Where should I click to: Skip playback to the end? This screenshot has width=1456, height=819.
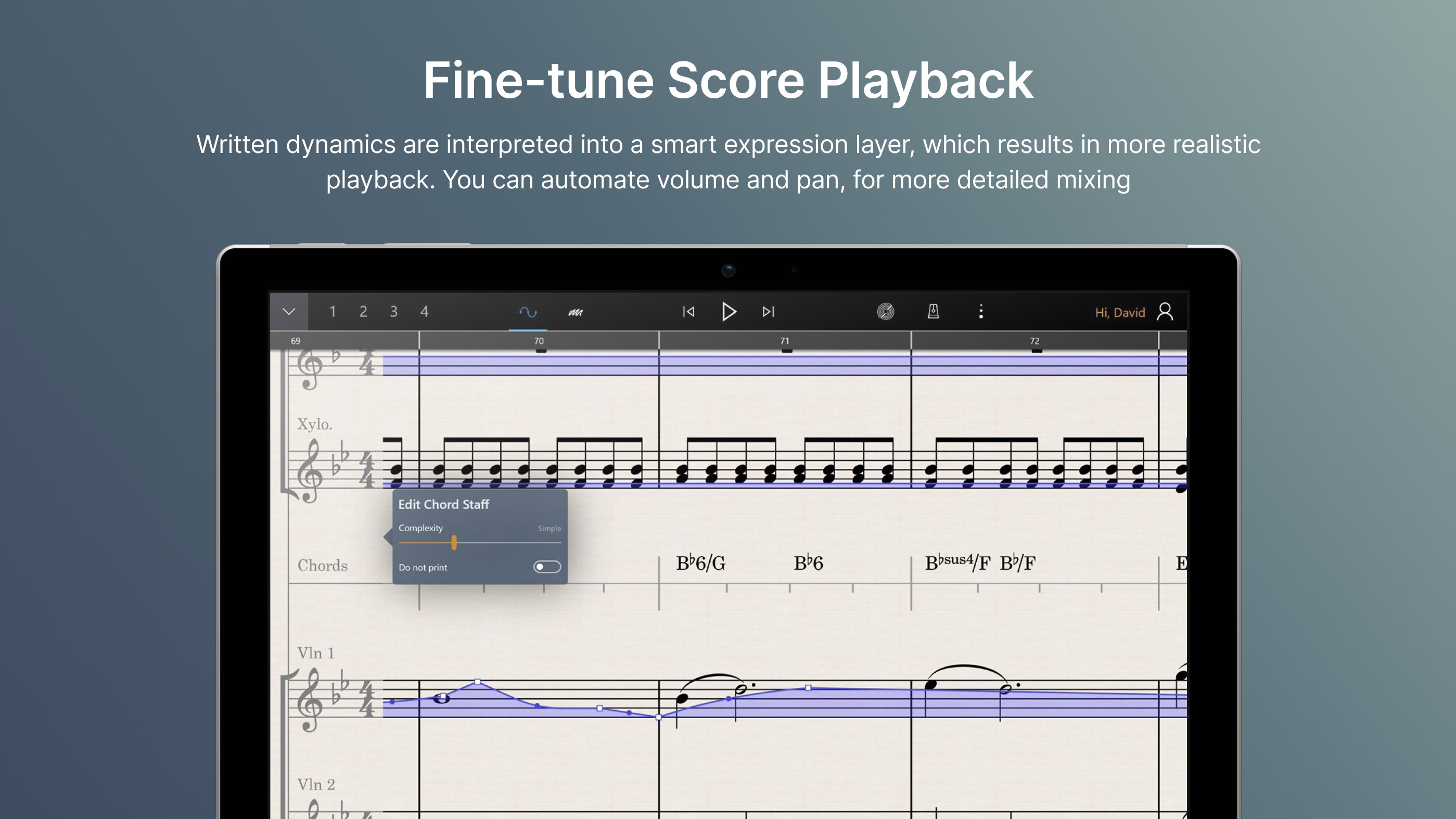pyautogui.click(x=768, y=312)
